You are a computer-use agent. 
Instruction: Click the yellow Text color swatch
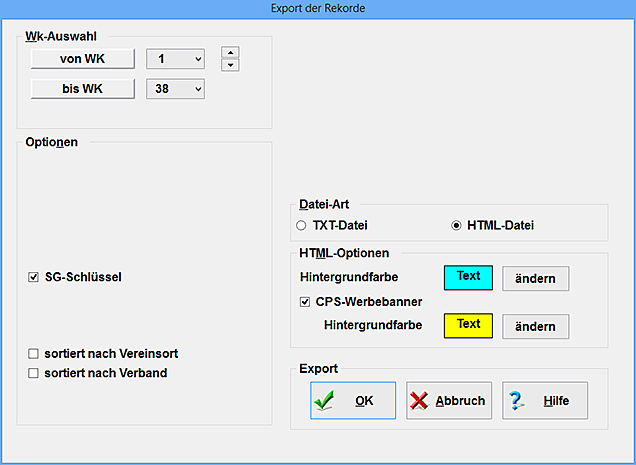coord(468,325)
